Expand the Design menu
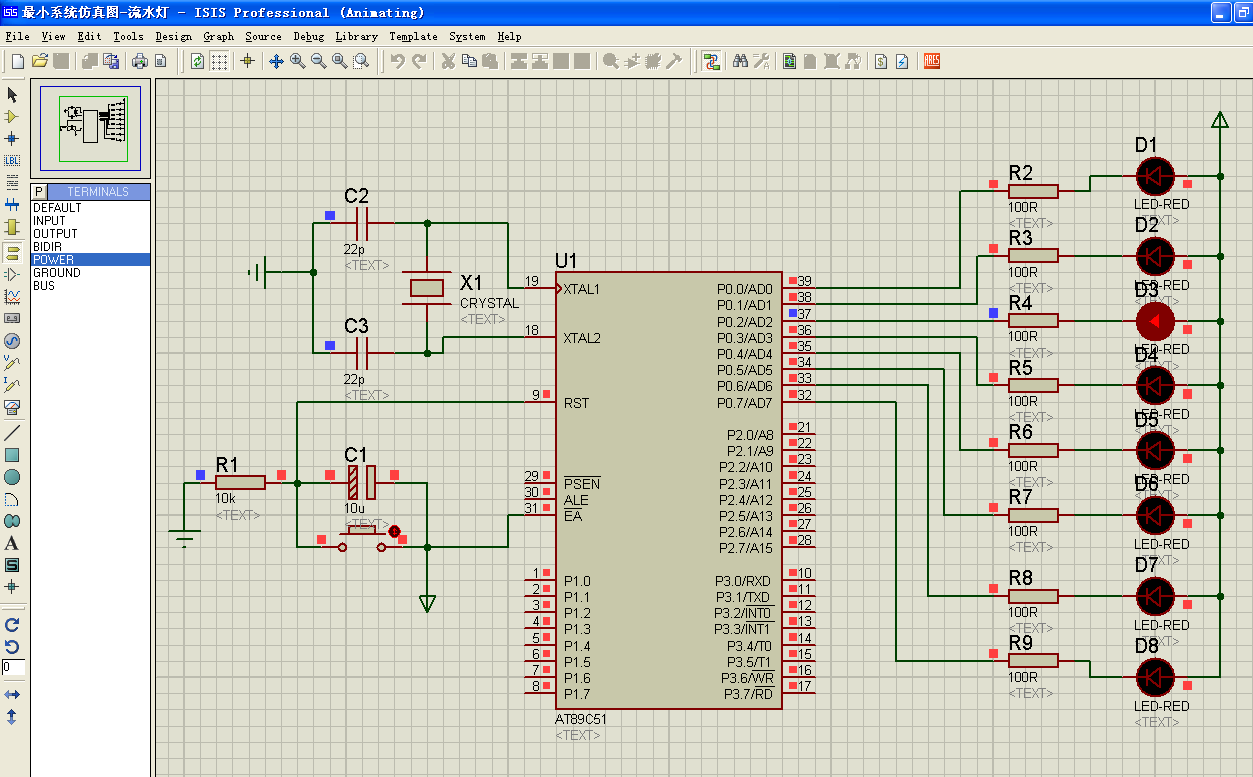Image resolution: width=1253 pixels, height=777 pixels. (x=173, y=36)
